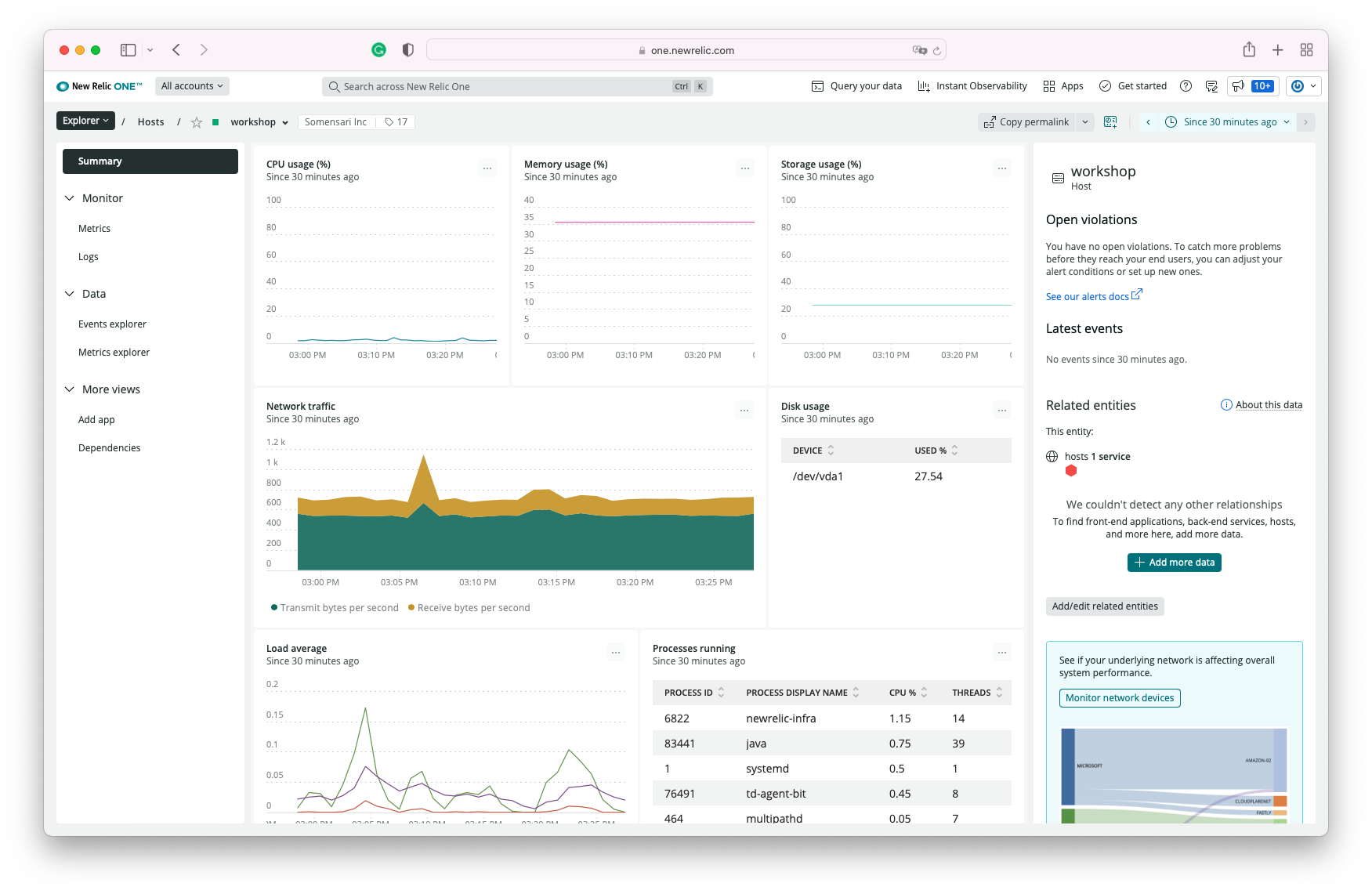Click the New Relic ONE logo

pos(100,86)
